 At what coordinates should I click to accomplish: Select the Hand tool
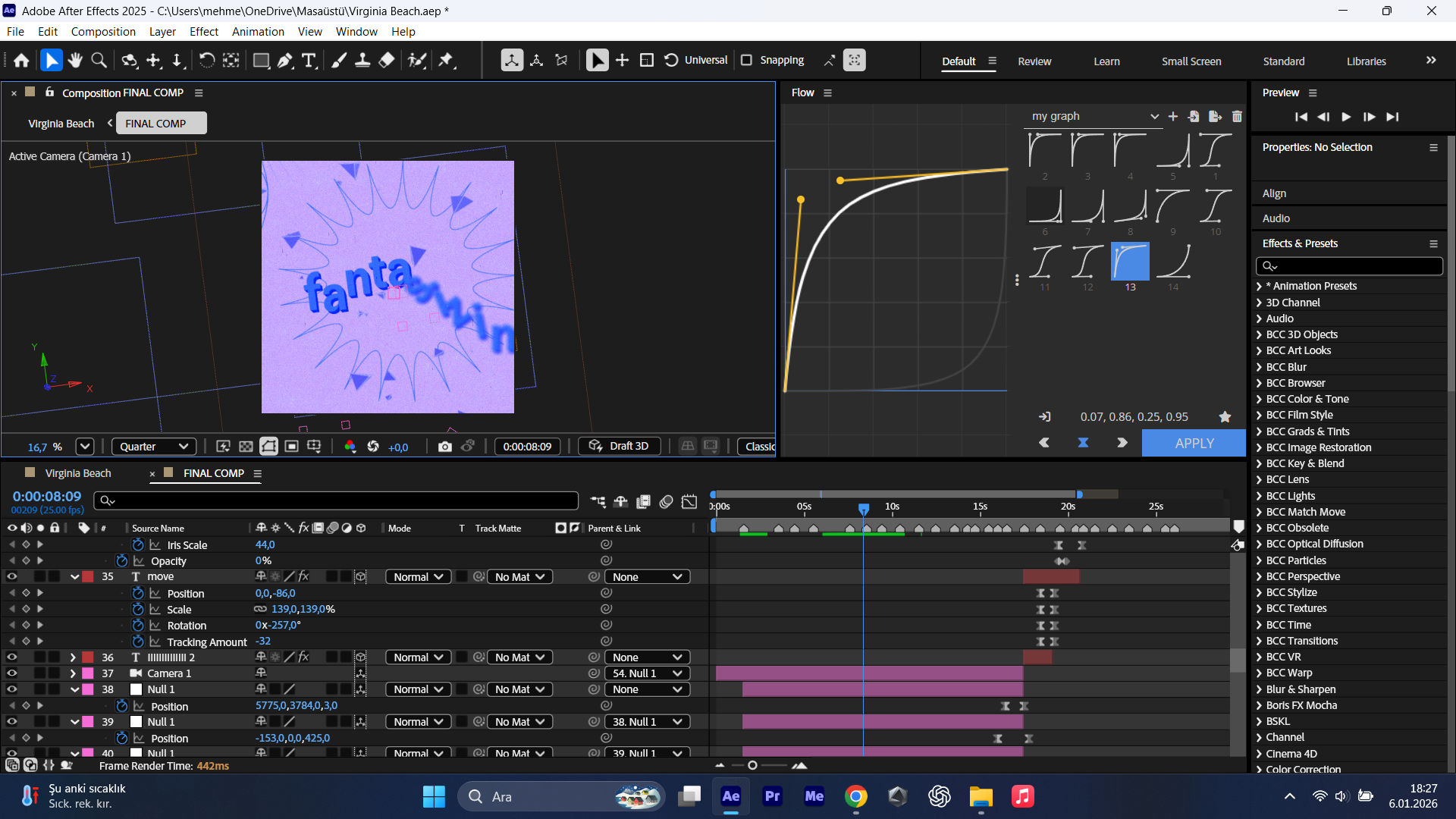74,61
